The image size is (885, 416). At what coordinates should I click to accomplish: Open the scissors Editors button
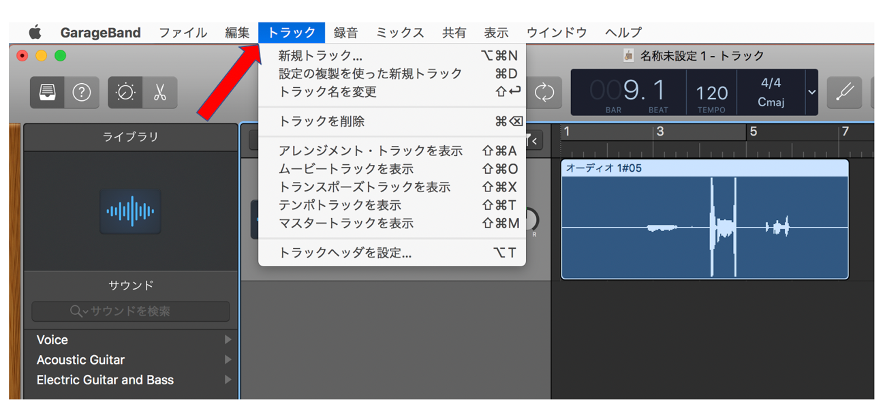click(x=160, y=93)
